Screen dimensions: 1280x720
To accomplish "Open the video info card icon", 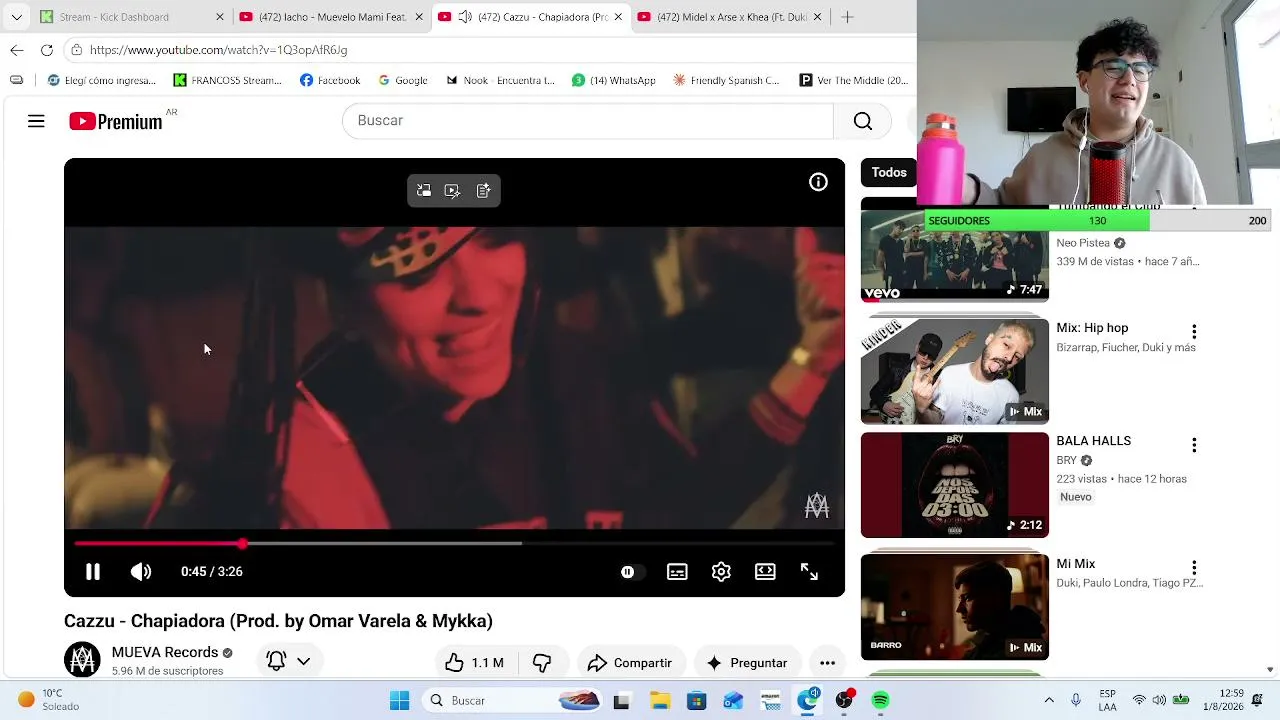I will pos(818,182).
